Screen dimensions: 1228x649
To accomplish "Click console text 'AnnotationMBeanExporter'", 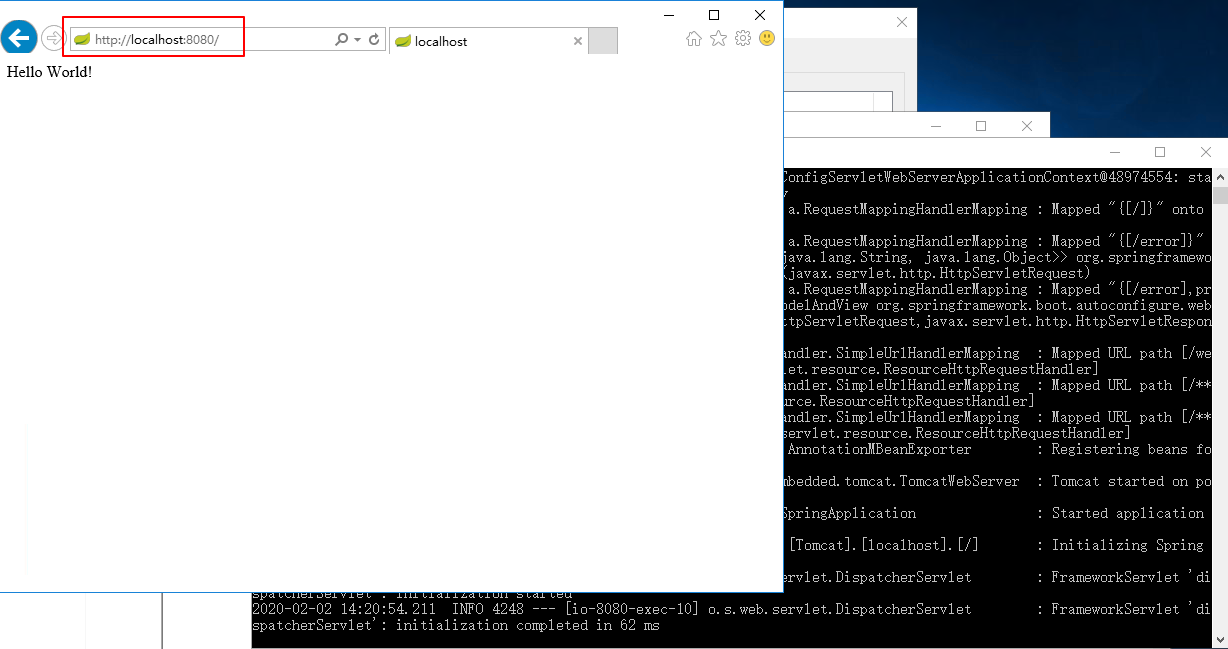I will point(879,449).
